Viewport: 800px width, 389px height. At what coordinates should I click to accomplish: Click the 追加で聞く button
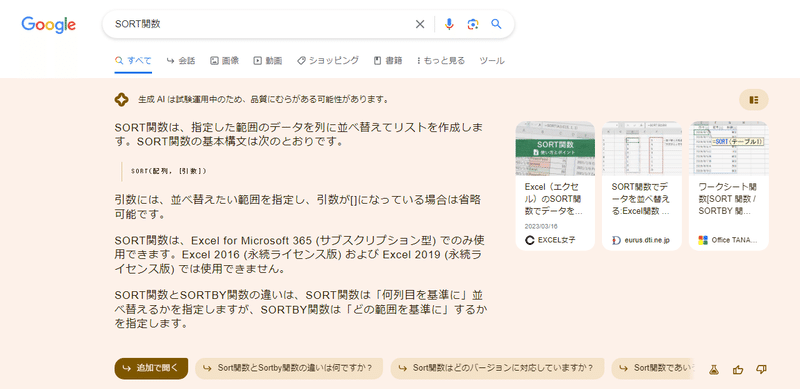click(x=151, y=369)
